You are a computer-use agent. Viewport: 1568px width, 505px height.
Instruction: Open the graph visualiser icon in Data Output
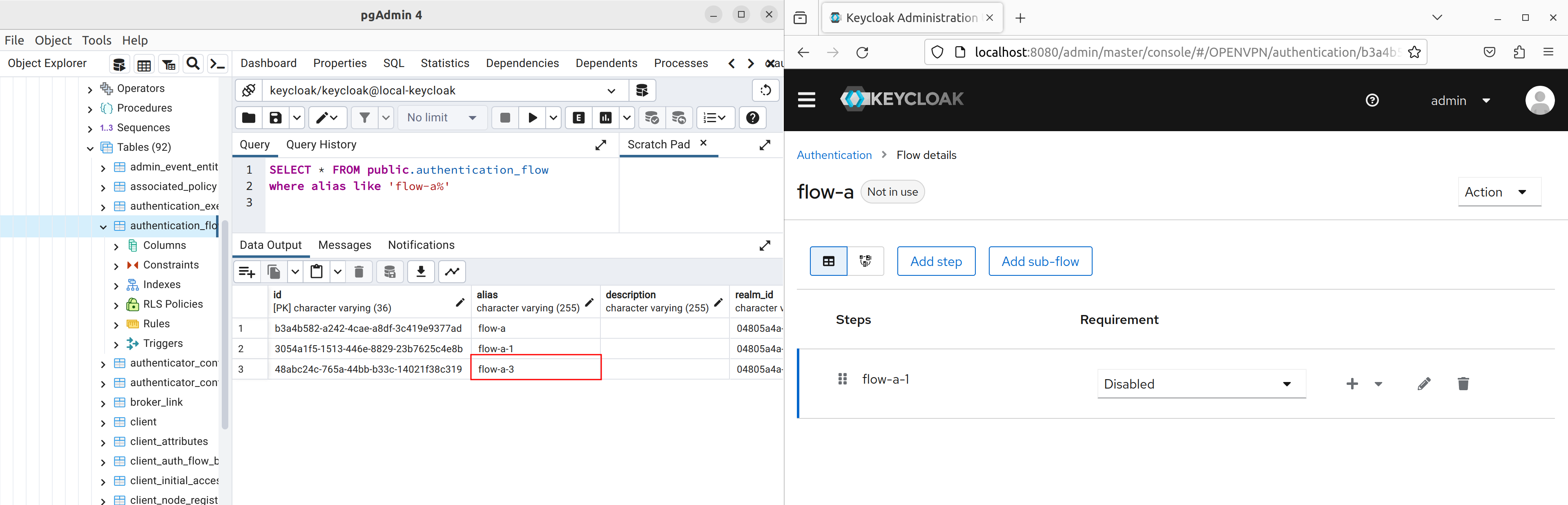click(452, 272)
